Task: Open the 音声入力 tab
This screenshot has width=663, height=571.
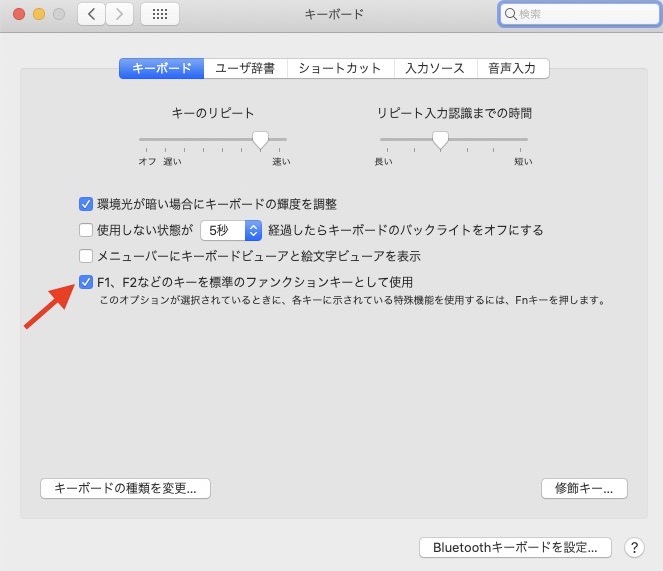Action: pyautogui.click(x=513, y=68)
